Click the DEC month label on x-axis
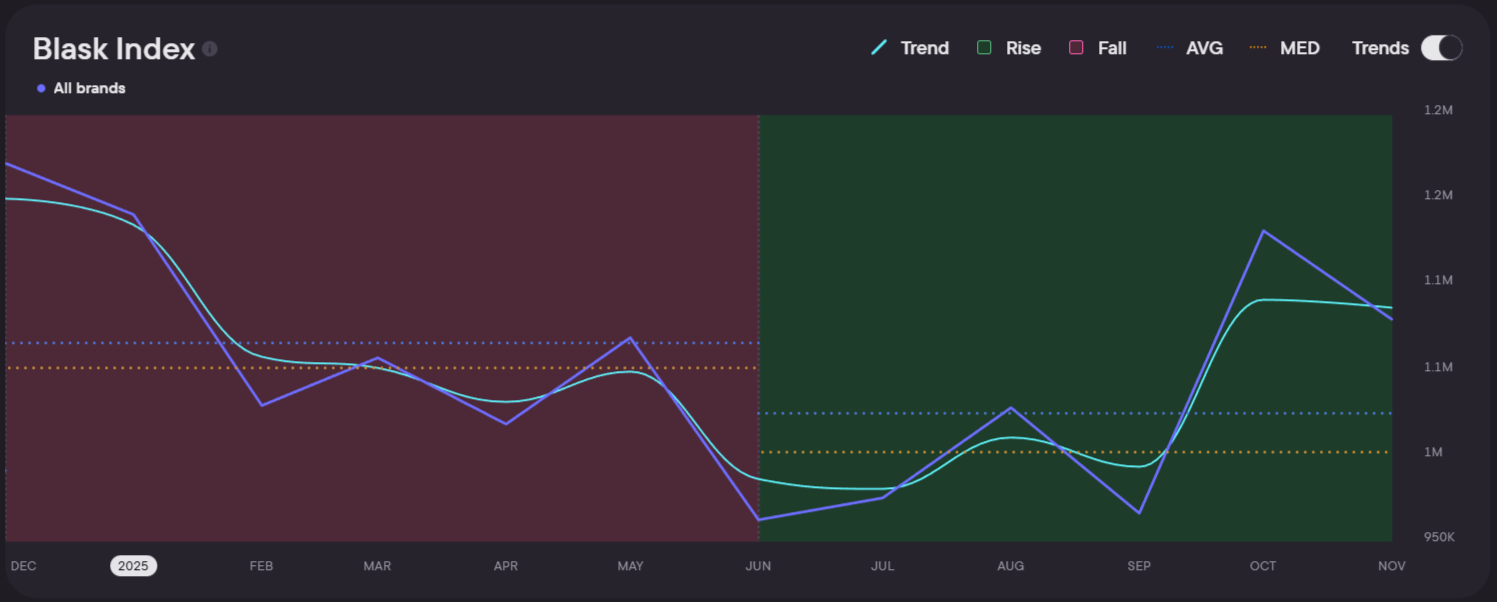The width and height of the screenshot is (1497, 602). [23, 566]
